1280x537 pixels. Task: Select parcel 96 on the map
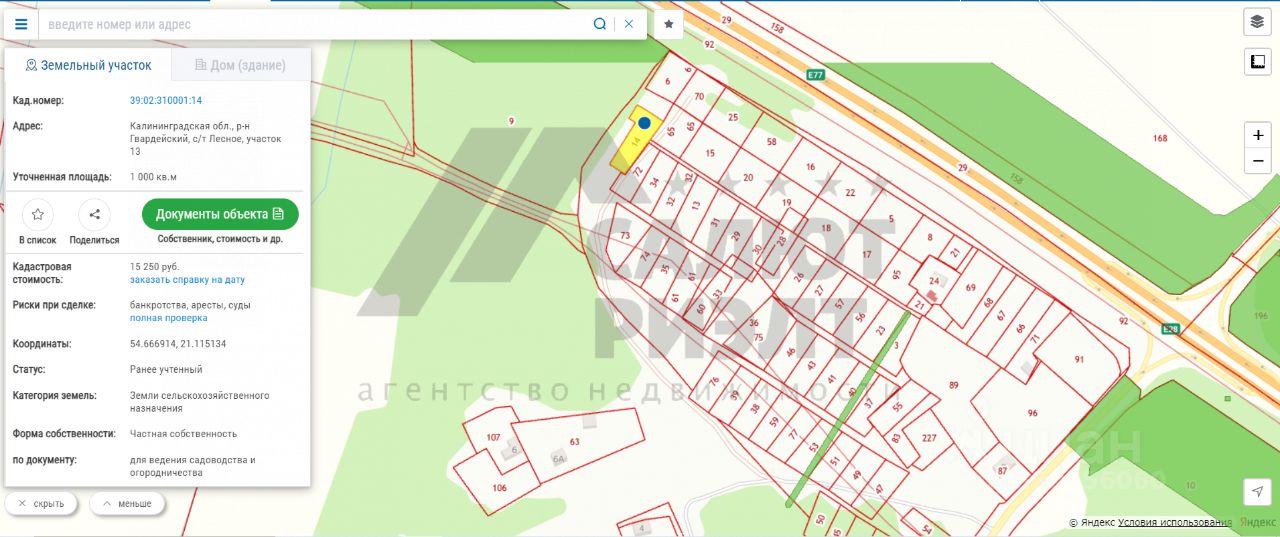pyautogui.click(x=1032, y=413)
